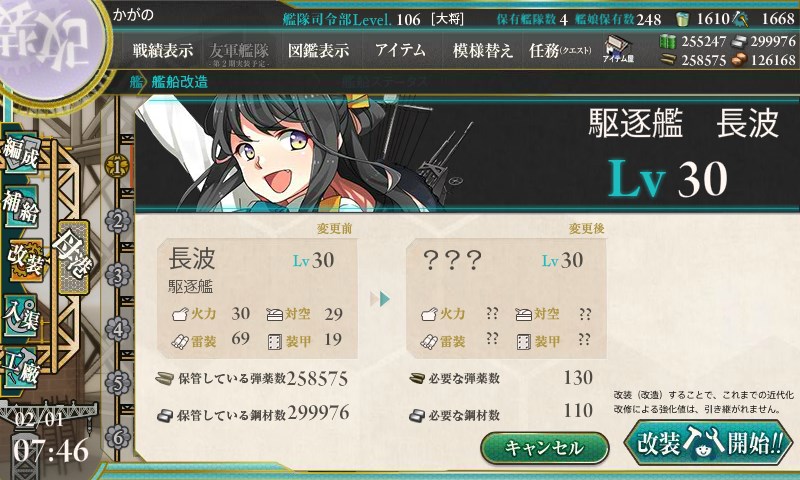
Task: Open the 入渠 docking repair sidebar icon
Action: pyautogui.click(x=21, y=315)
